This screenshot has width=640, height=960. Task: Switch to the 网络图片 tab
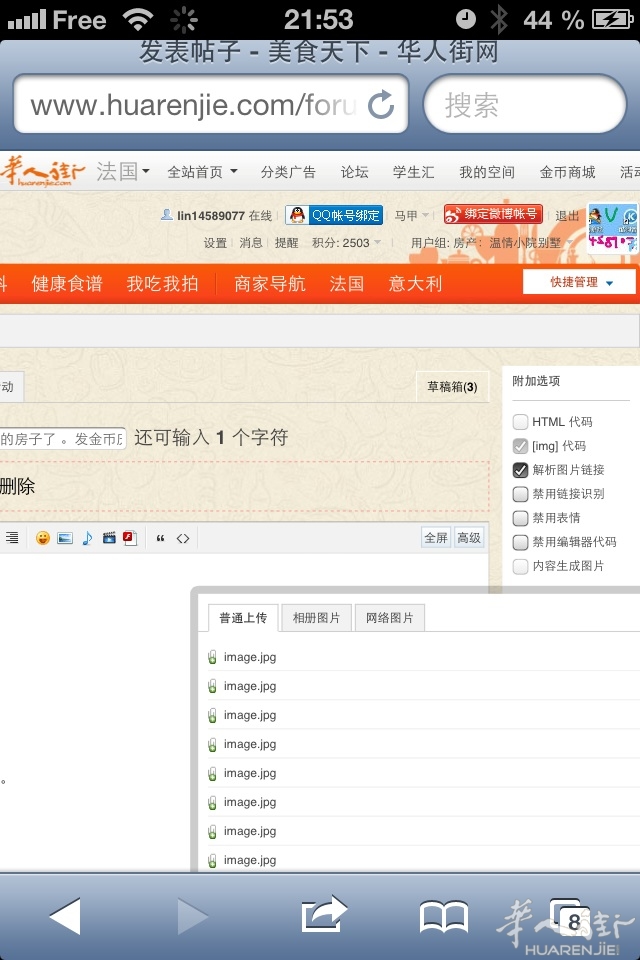pos(390,618)
